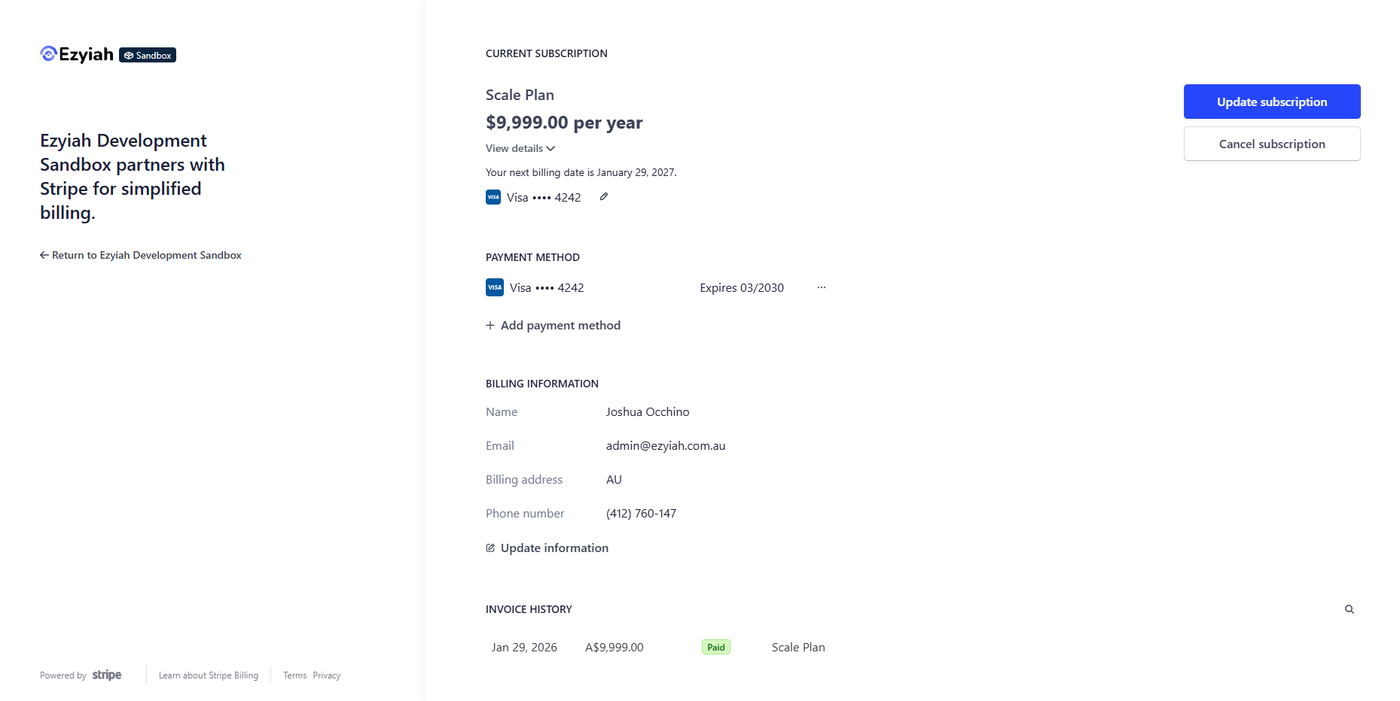Open the Privacy link

pyautogui.click(x=326, y=676)
